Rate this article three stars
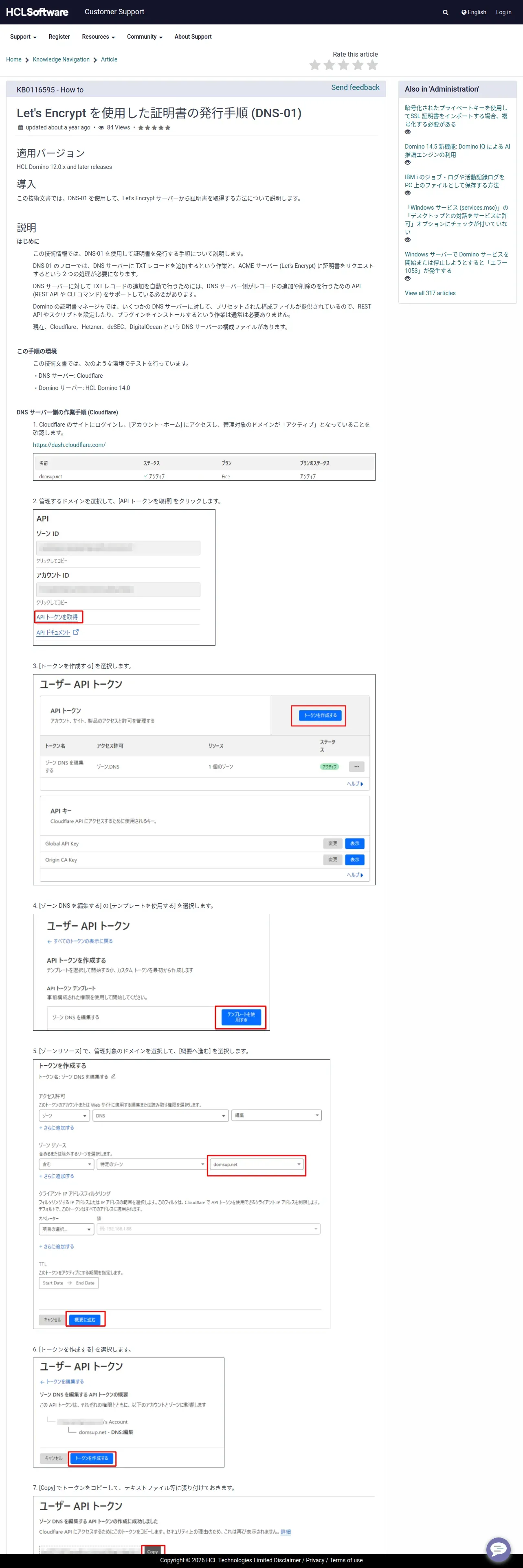This screenshot has height=1568, width=523. coord(343,65)
